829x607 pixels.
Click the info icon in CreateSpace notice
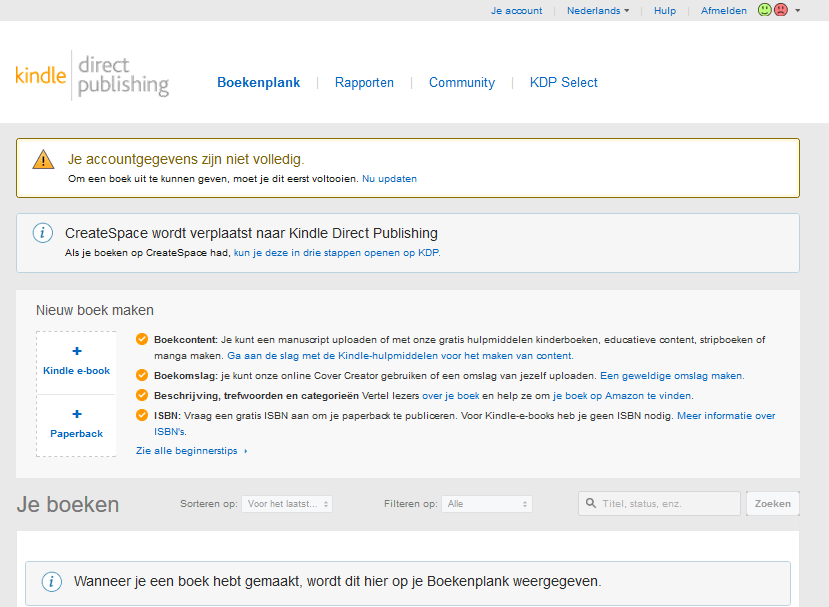(43, 233)
